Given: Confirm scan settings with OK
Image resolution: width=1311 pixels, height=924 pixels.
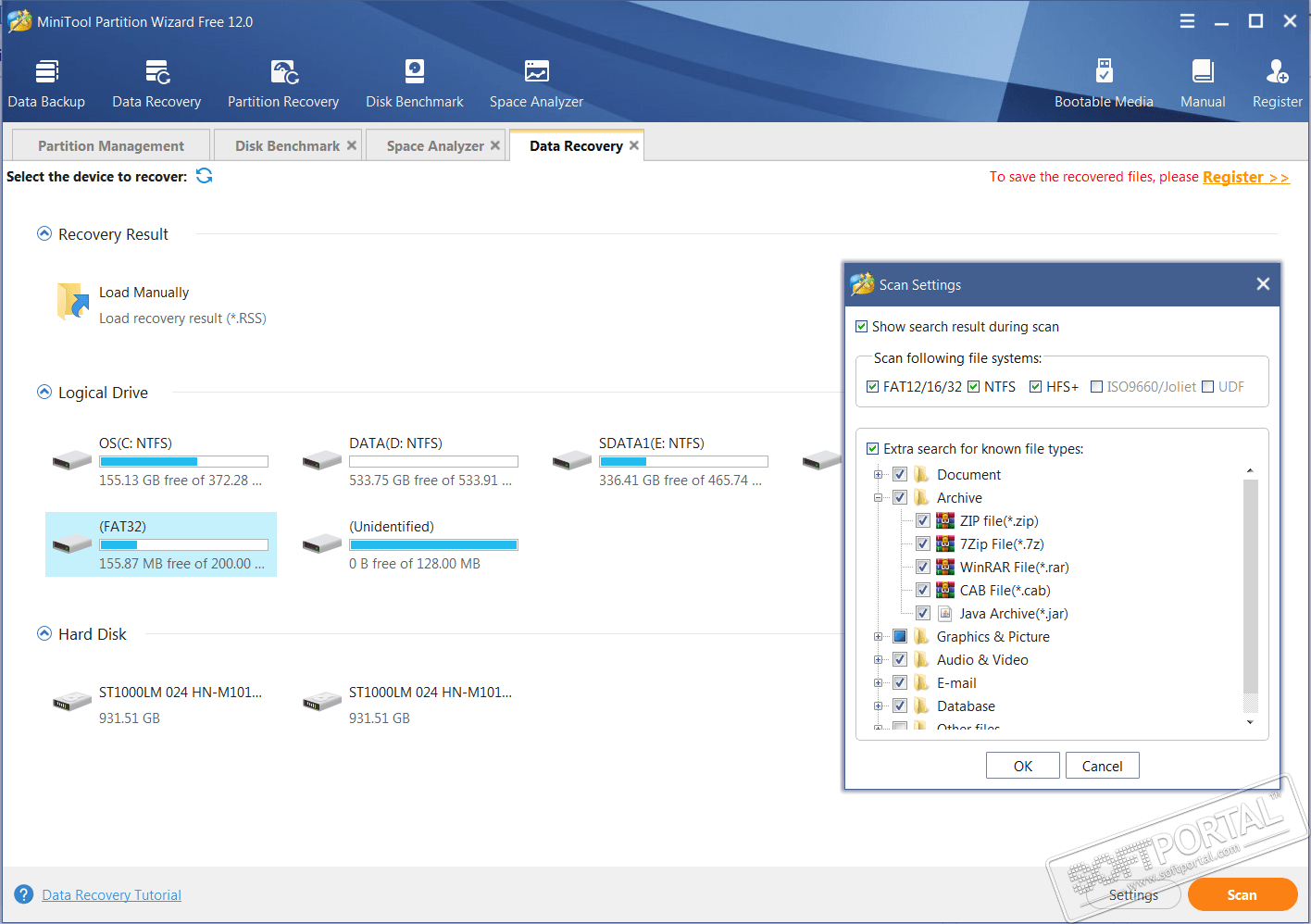Looking at the screenshot, I should coord(1023,766).
